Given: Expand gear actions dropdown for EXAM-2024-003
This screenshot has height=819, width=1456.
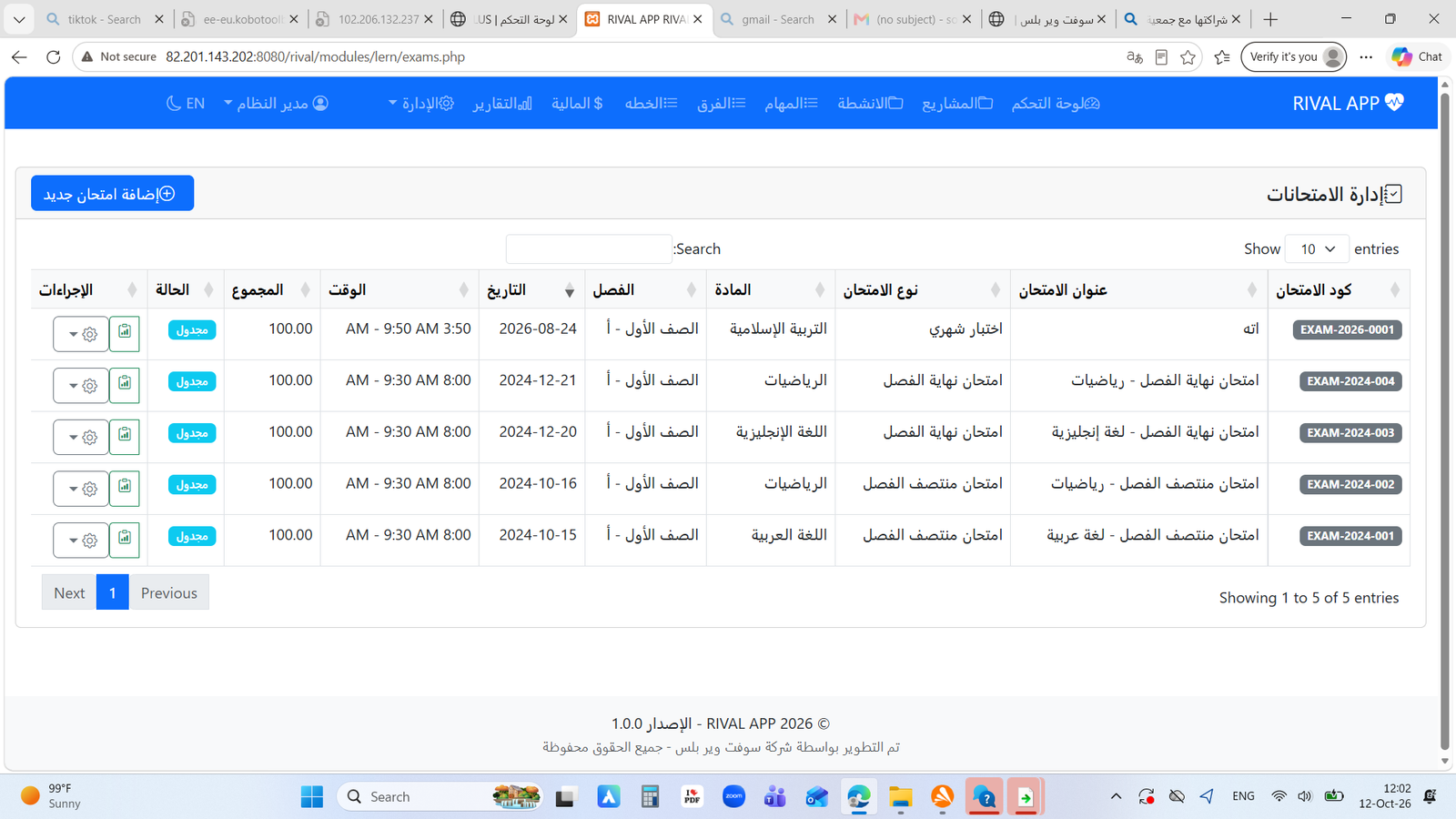Looking at the screenshot, I should 81,437.
